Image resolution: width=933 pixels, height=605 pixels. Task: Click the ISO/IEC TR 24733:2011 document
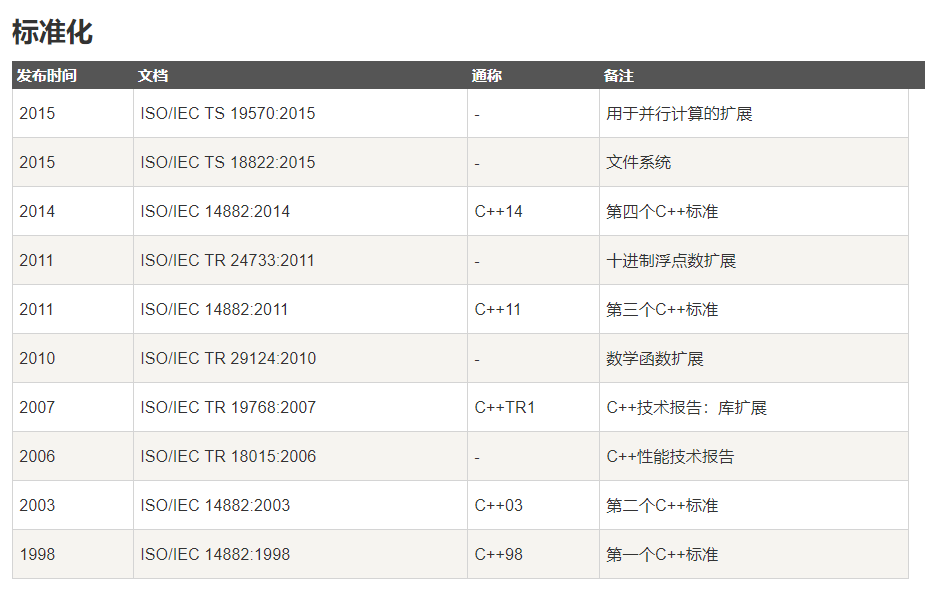(x=227, y=261)
